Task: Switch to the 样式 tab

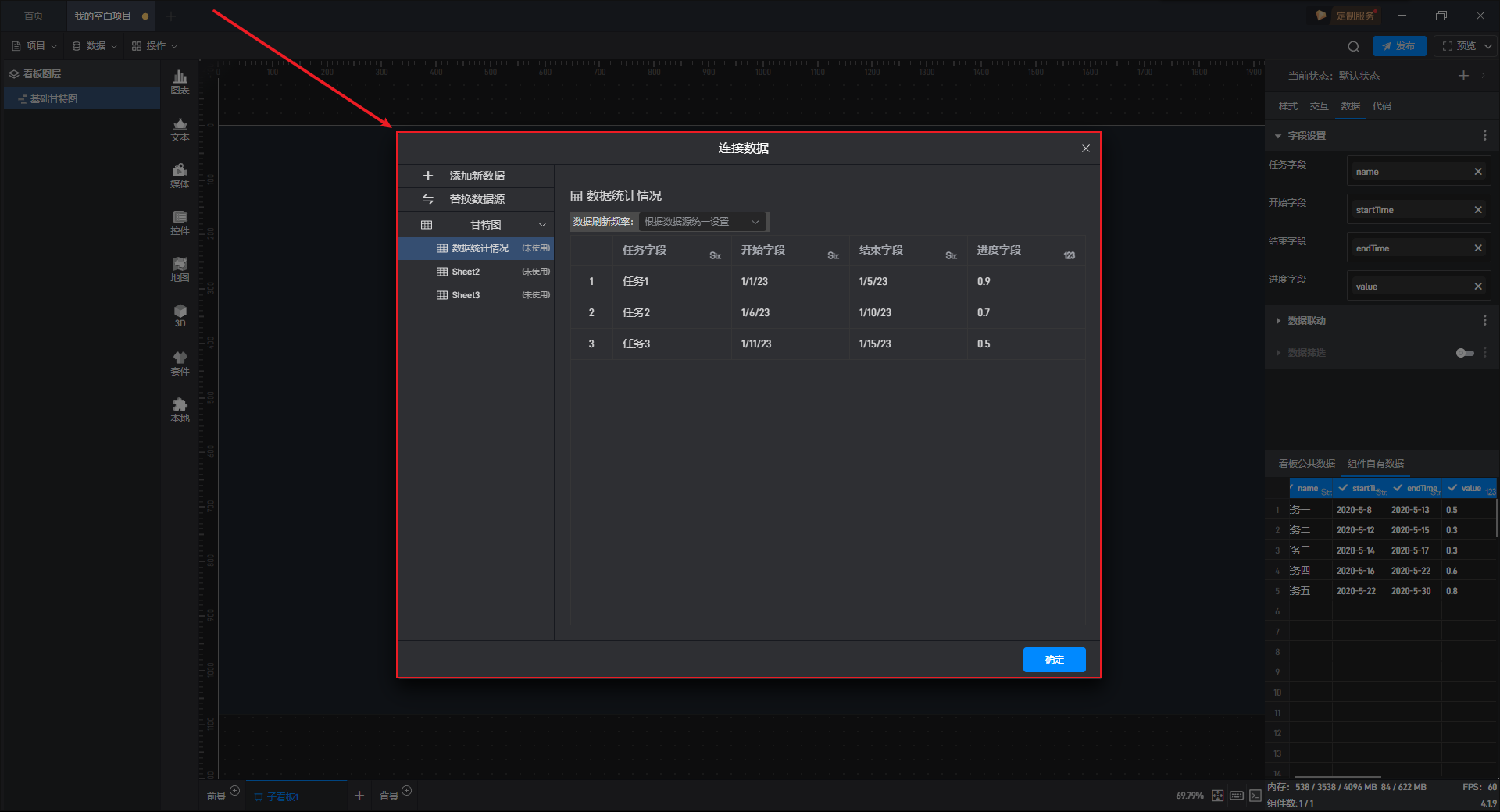Action: 1287,106
